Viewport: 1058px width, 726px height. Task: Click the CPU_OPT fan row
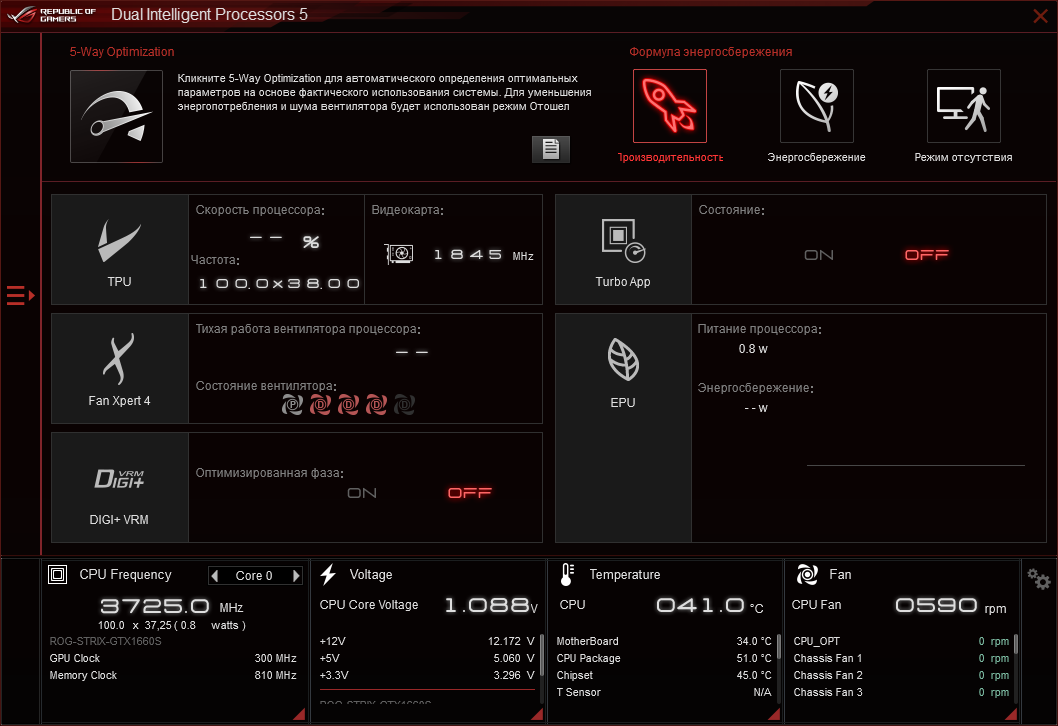click(x=901, y=642)
